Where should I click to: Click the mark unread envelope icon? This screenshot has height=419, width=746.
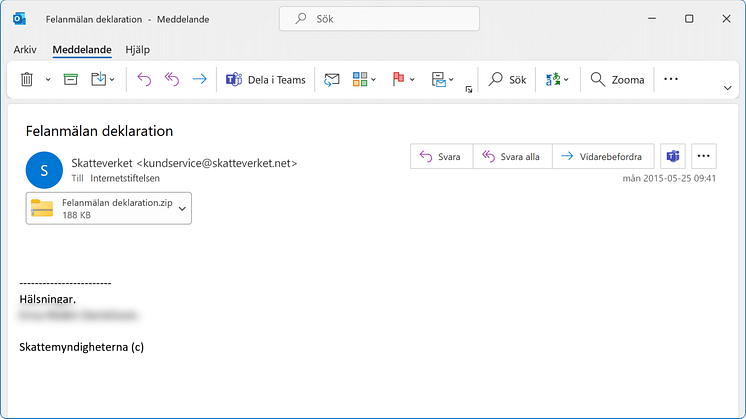(332, 80)
